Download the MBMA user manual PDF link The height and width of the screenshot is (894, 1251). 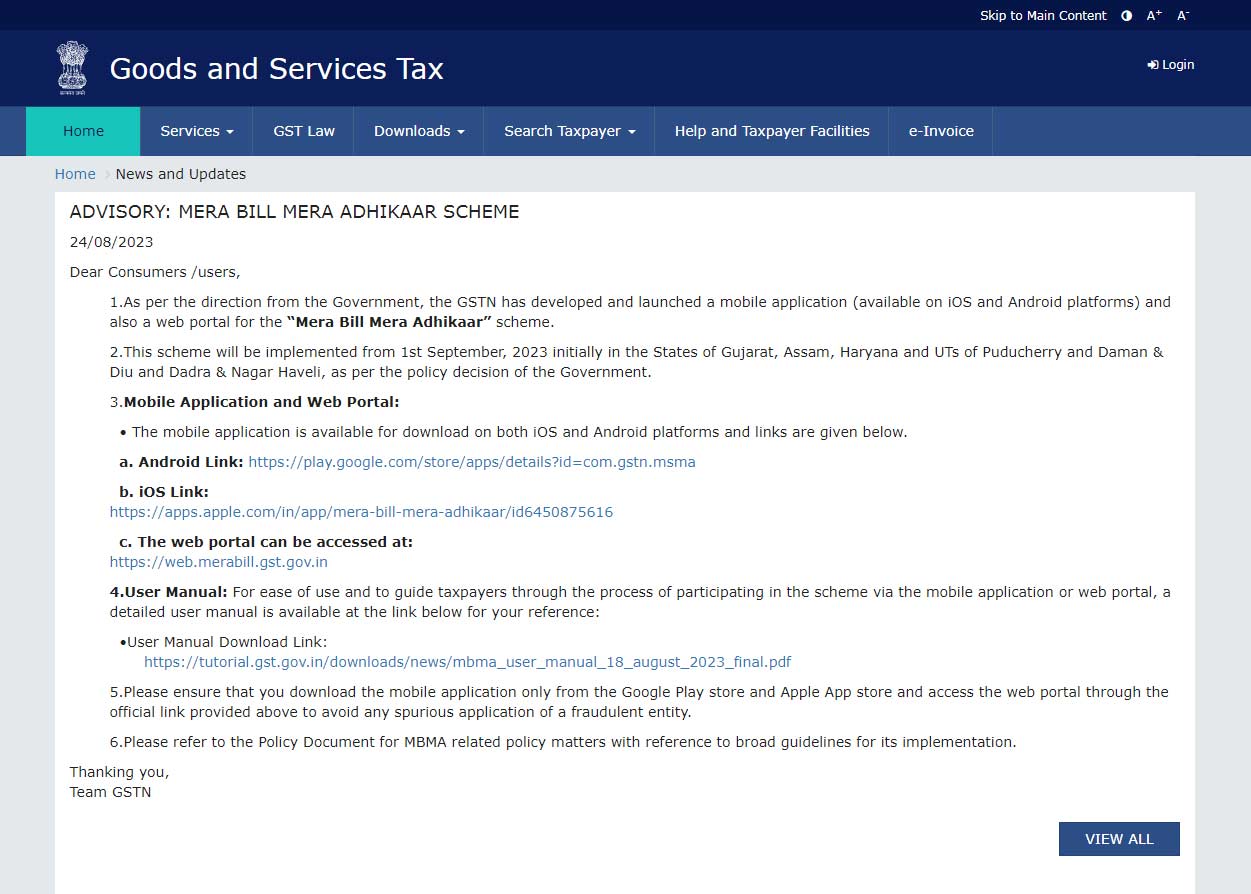coord(467,662)
